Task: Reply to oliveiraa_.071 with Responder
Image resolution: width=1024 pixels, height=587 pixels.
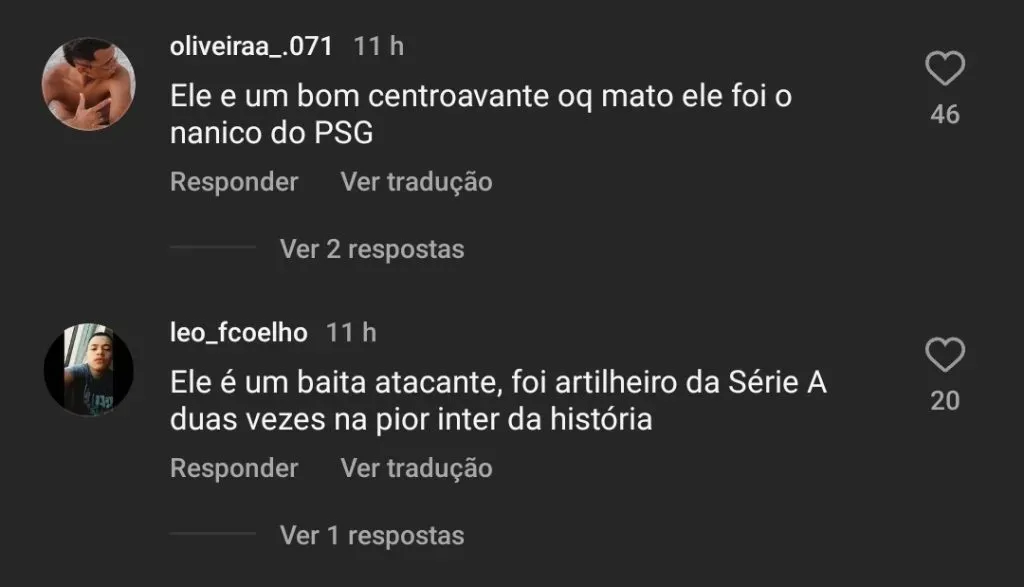Action: pyautogui.click(x=234, y=182)
